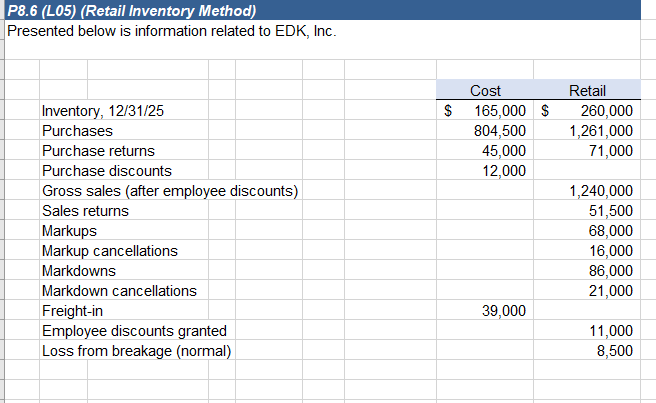The image size is (656, 403).
Task: Select the Sales returns value 51,500
Action: point(587,210)
